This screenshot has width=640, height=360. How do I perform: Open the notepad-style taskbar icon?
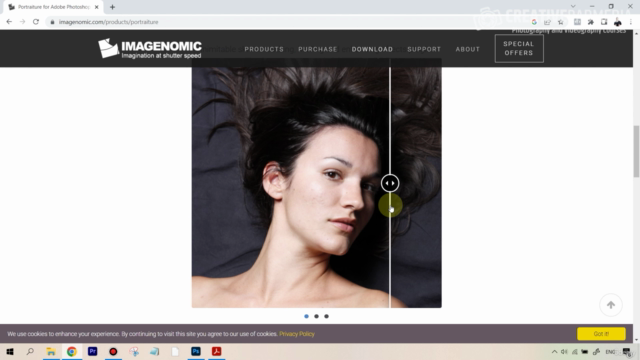coord(155,351)
